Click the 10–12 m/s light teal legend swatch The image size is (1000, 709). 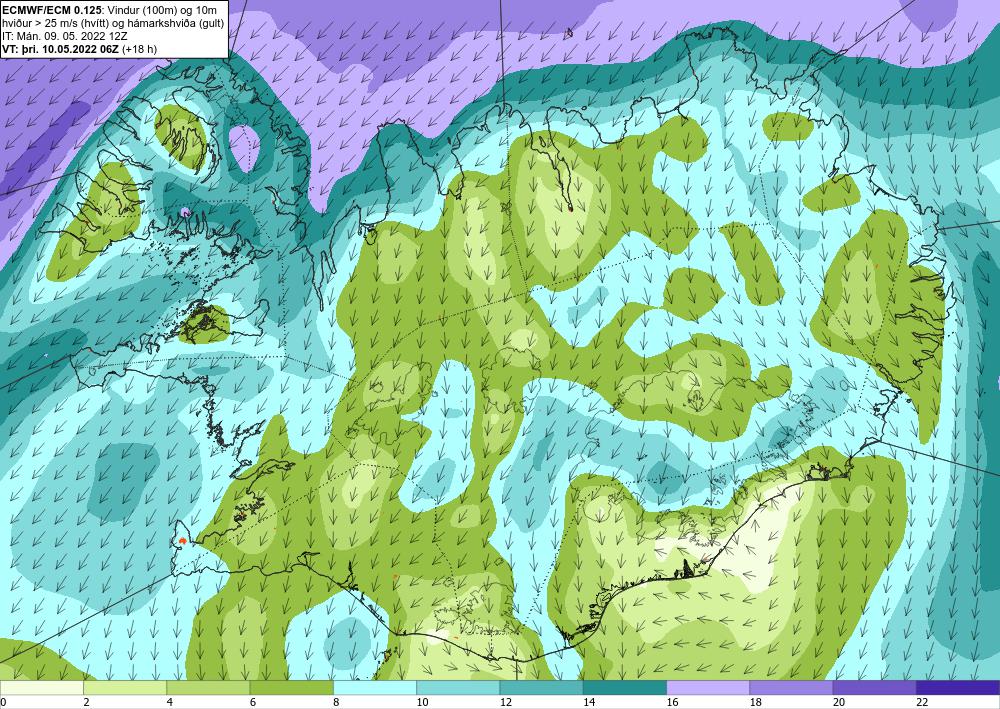click(x=458, y=687)
